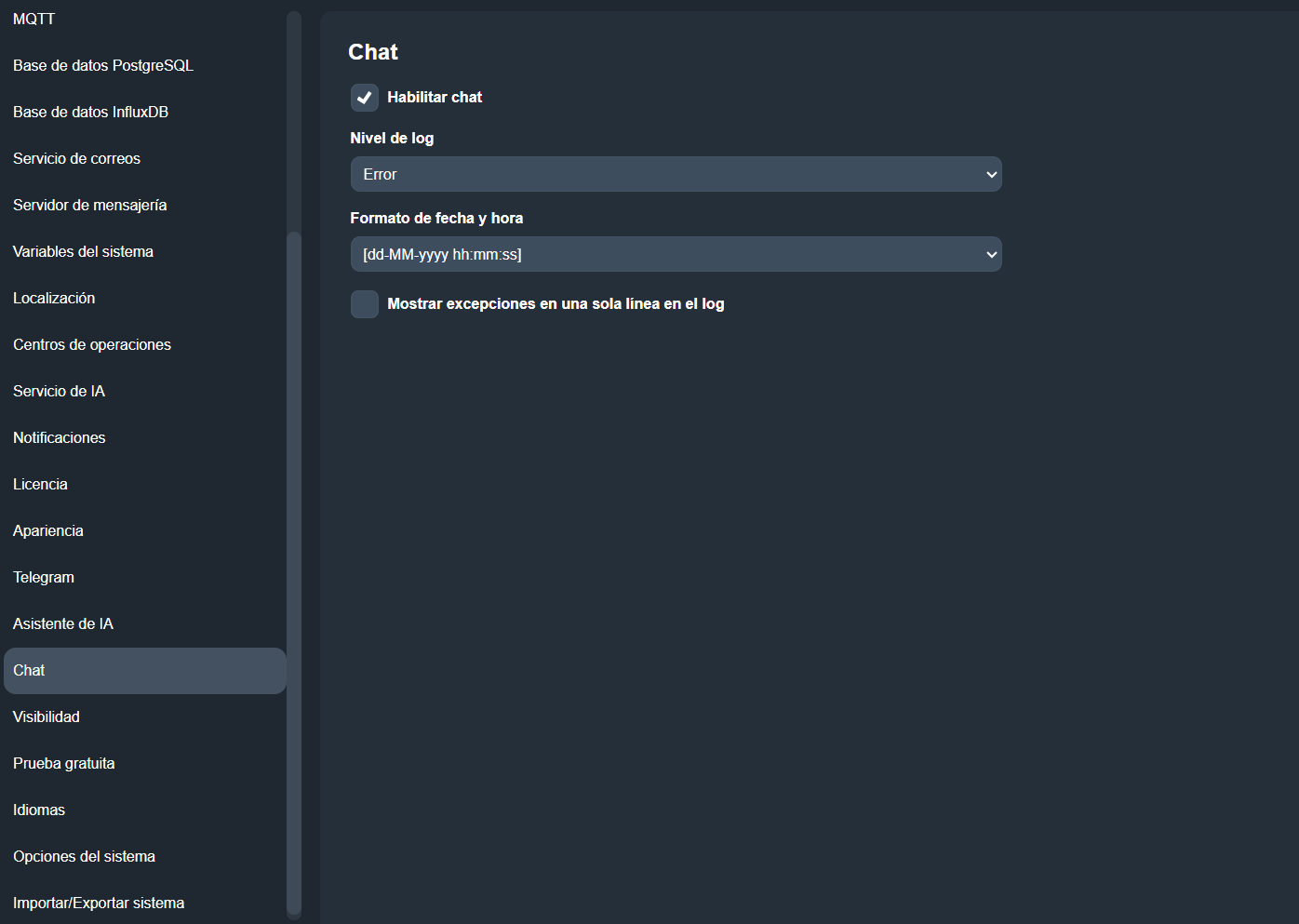The height and width of the screenshot is (924, 1299).
Task: Uncheck the Habilitar chat checkbox
Action: pyautogui.click(x=365, y=98)
